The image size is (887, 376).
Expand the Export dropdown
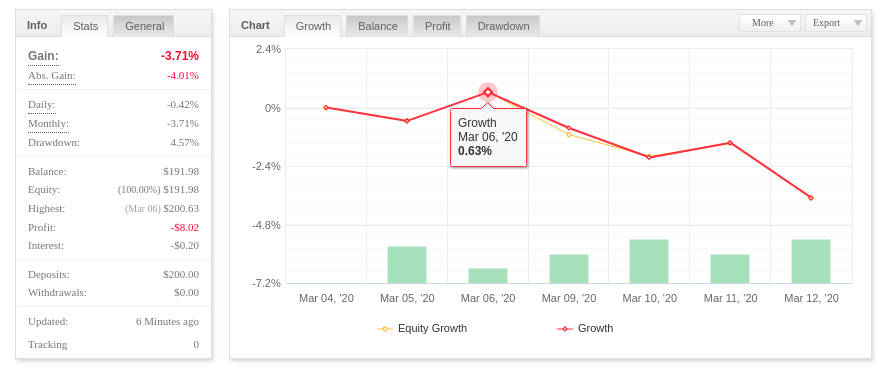tap(836, 23)
